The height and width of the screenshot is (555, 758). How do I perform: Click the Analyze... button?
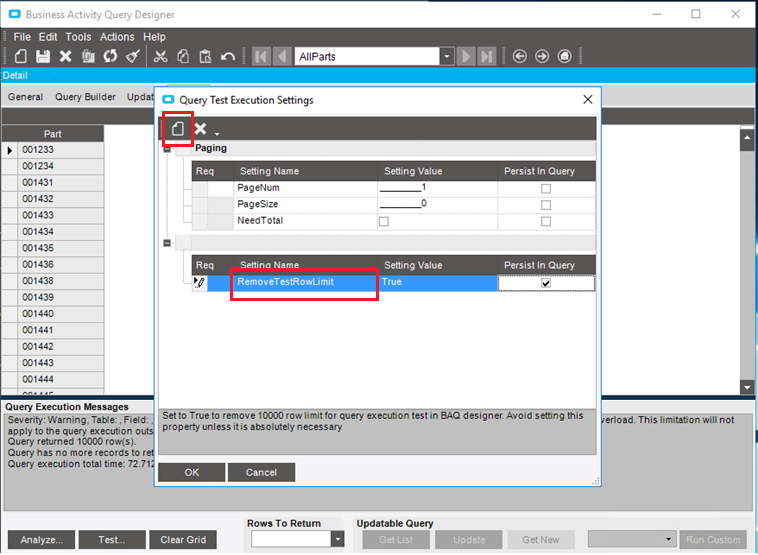pyautogui.click(x=42, y=540)
